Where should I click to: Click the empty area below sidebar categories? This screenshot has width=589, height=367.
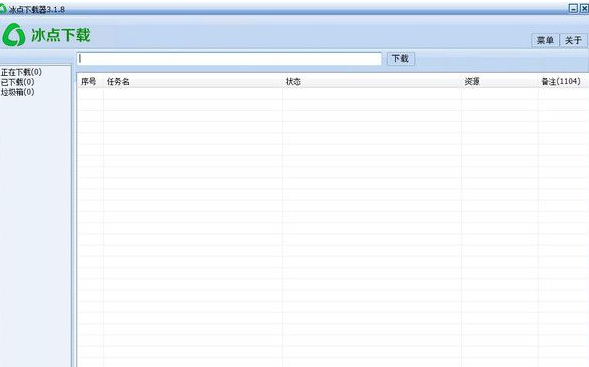(x=36, y=225)
